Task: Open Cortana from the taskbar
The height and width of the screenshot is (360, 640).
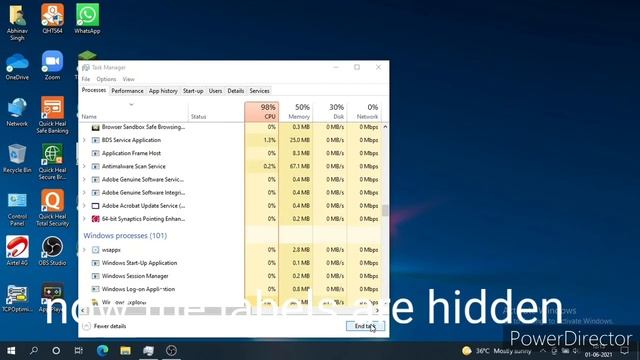Action: [56, 351]
